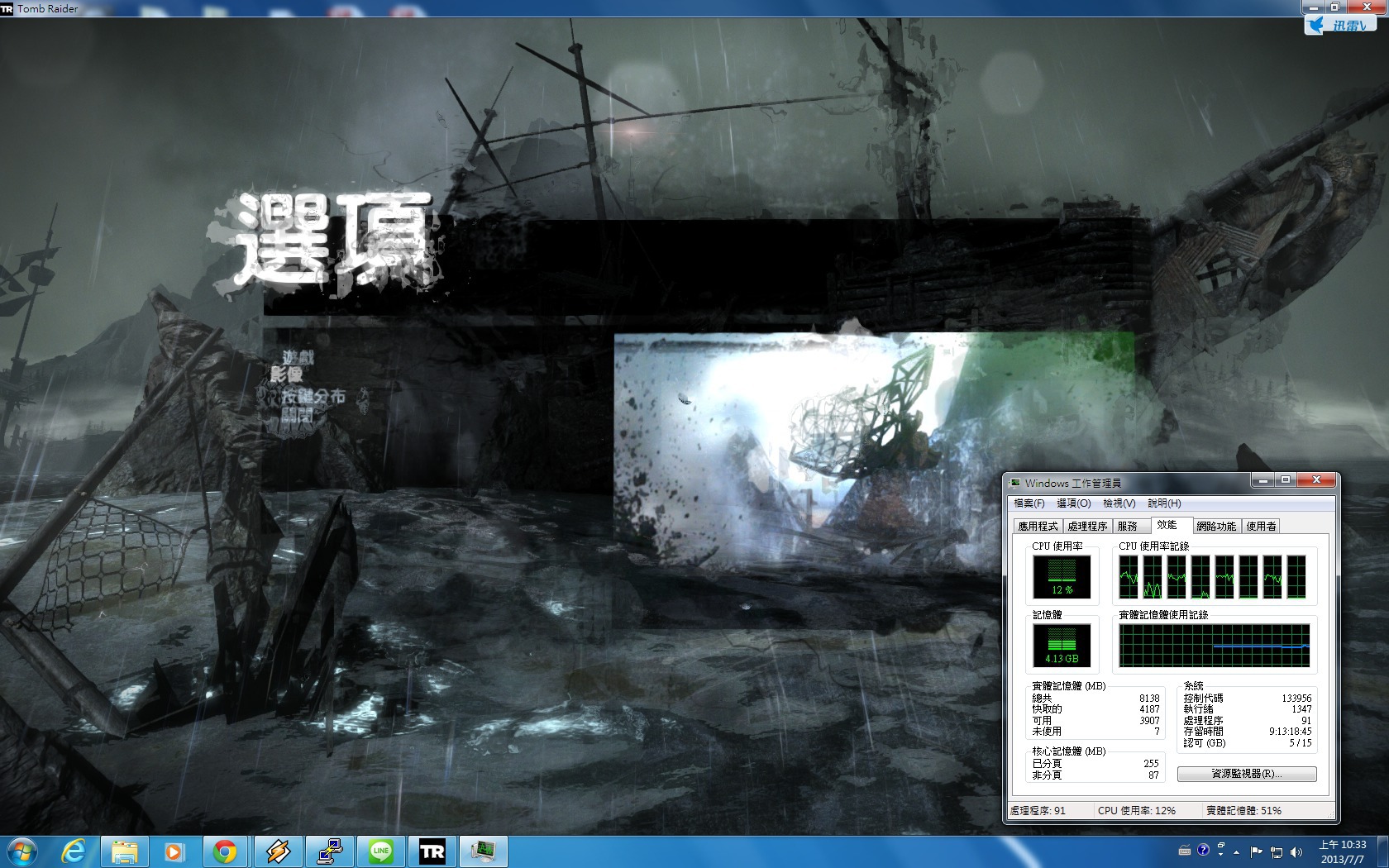Switch to Tomb Raider TR taskbar icon
This screenshot has width=1389, height=868.
pyautogui.click(x=432, y=851)
